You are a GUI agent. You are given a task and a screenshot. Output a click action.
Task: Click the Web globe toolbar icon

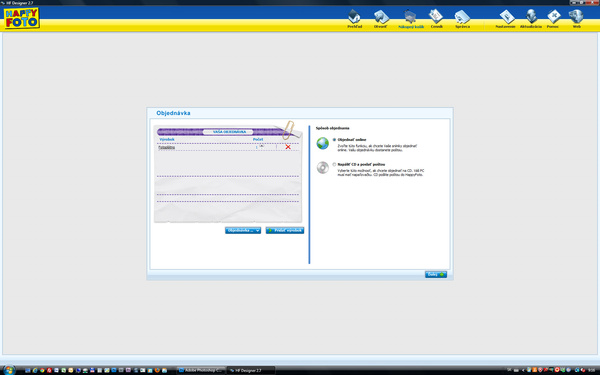pos(576,19)
